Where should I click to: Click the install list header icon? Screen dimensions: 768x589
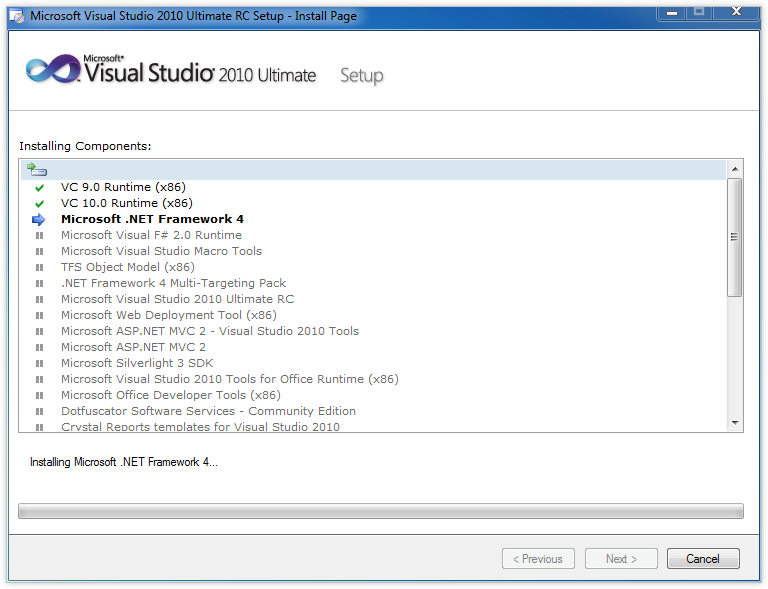[x=37, y=169]
